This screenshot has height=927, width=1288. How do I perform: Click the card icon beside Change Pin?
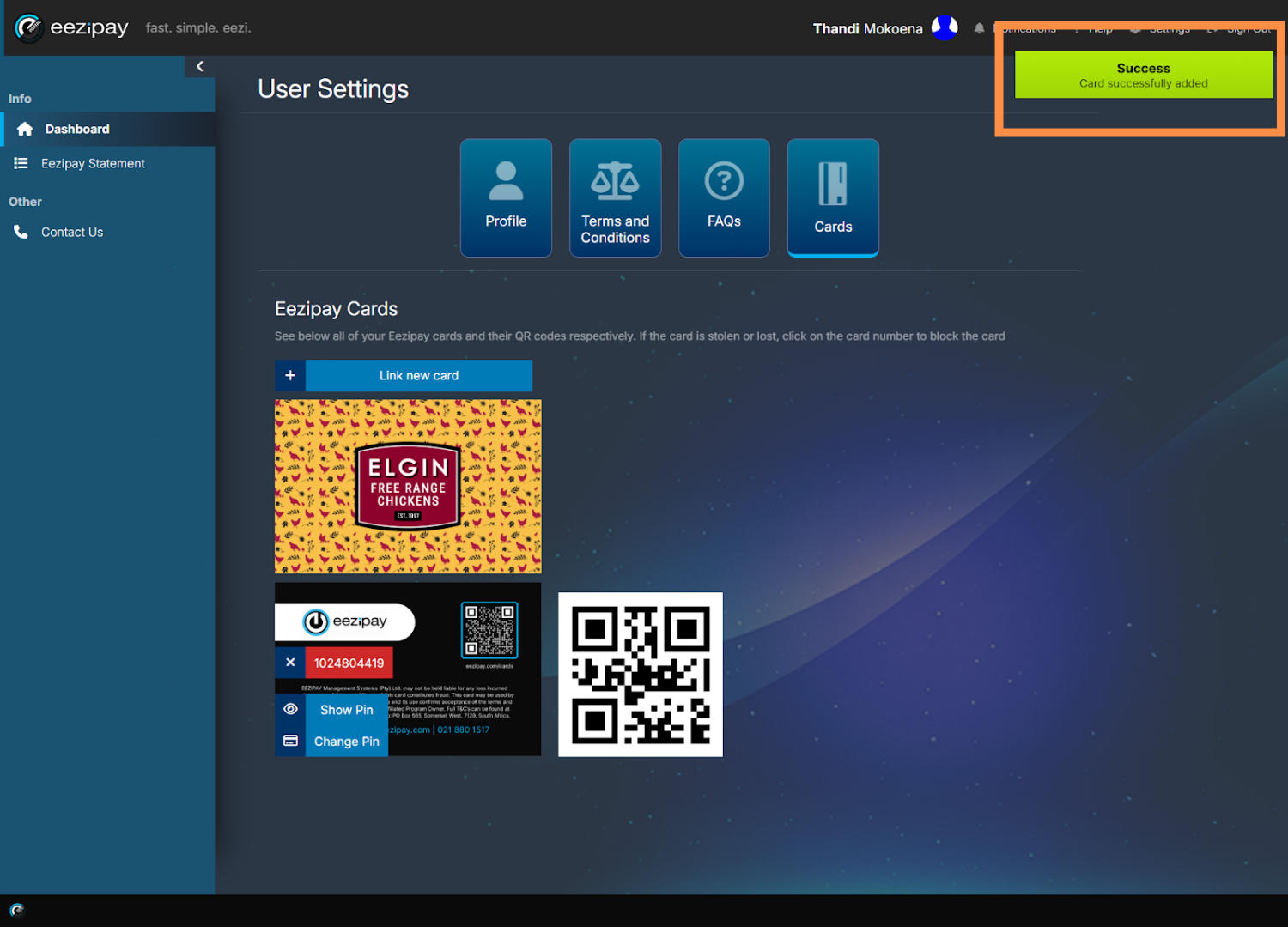[x=290, y=741]
